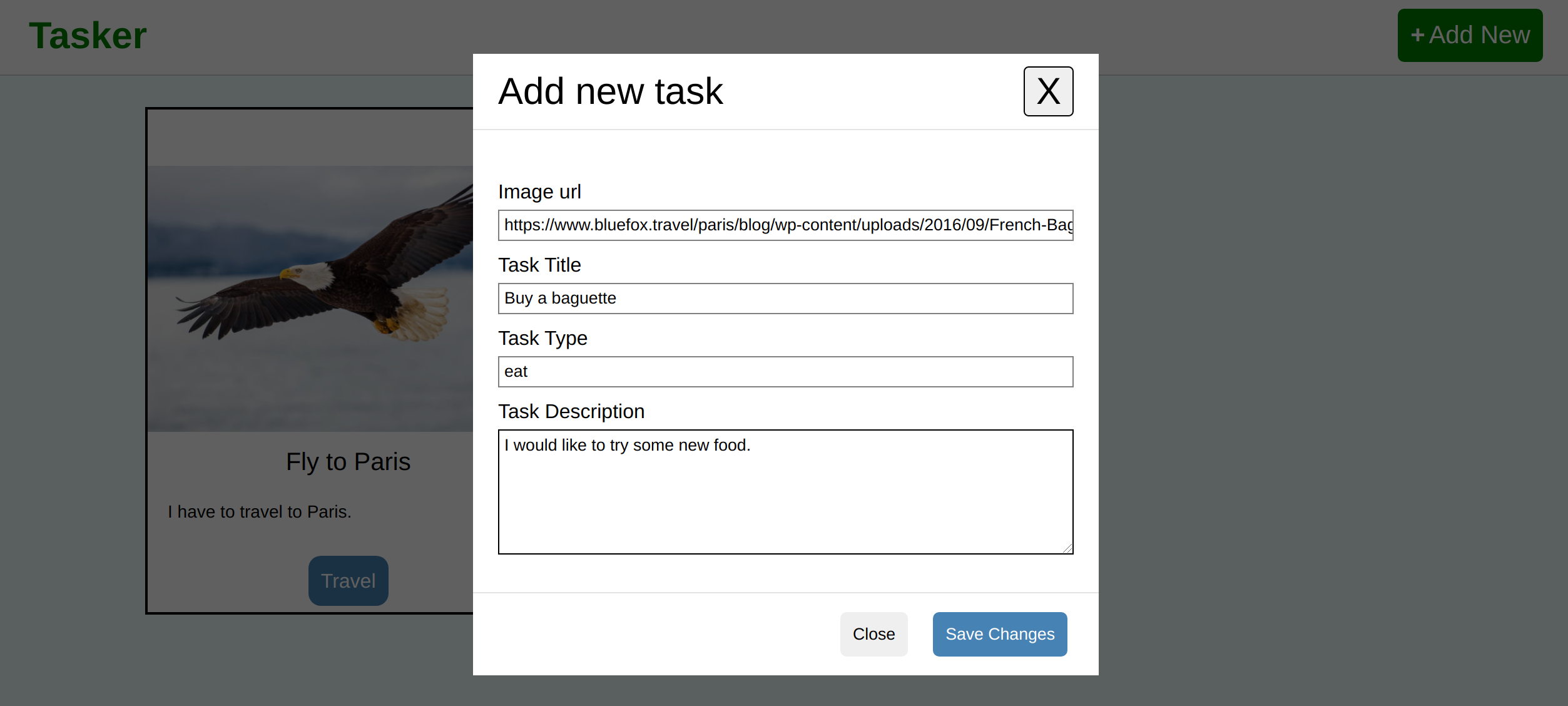
Task: Grab the textarea resize handle corner
Action: pos(1067,548)
